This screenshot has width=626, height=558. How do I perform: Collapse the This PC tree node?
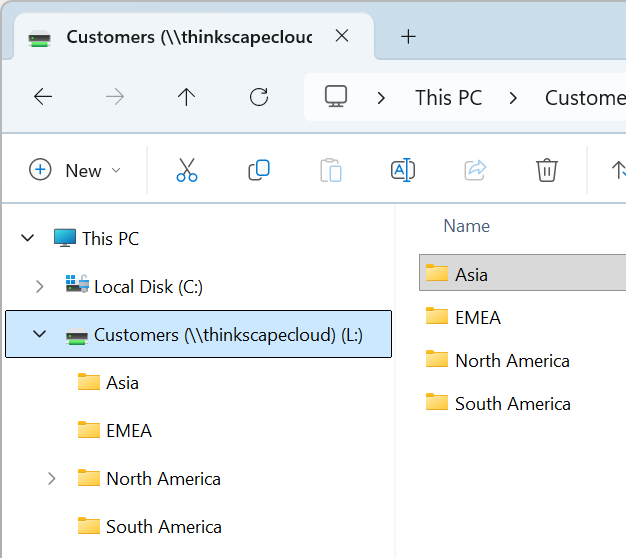27,238
